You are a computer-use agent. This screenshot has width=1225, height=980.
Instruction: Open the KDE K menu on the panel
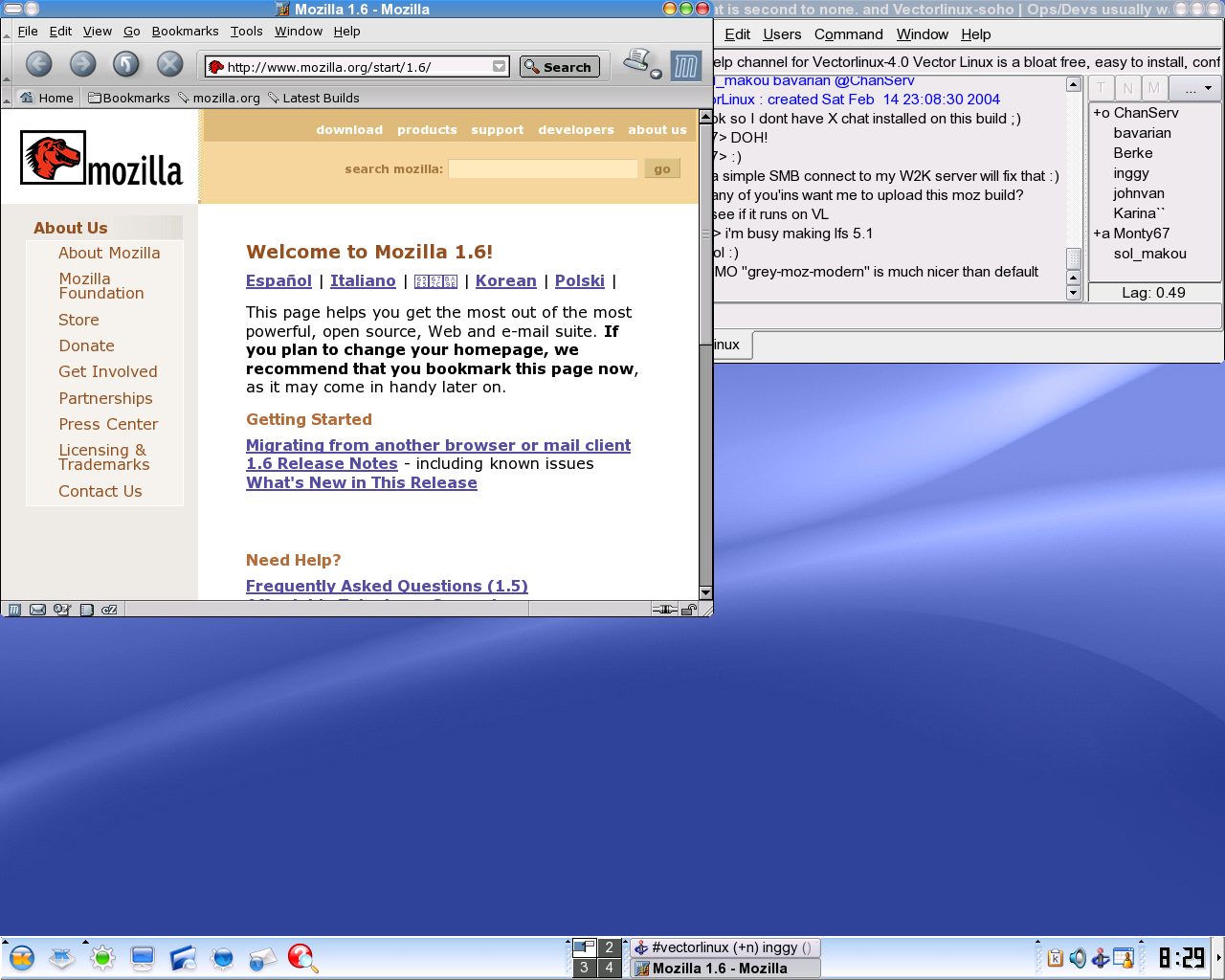click(22, 958)
